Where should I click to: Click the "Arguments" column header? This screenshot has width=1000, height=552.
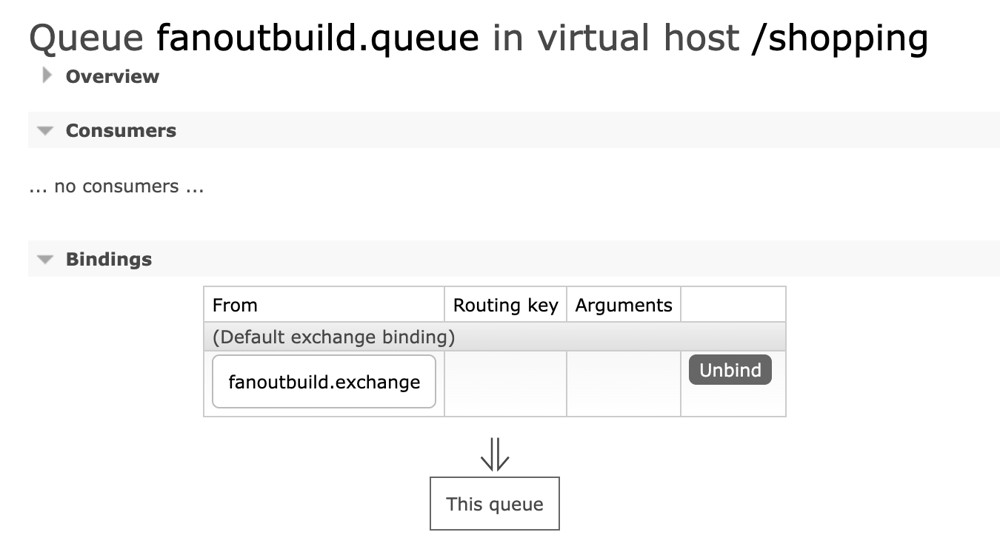coord(623,305)
